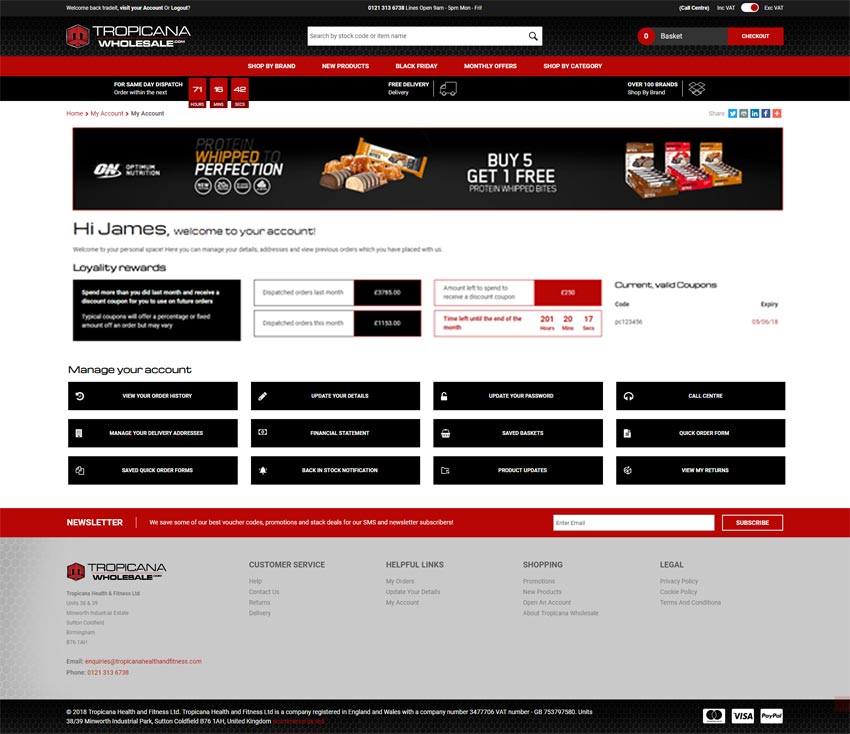Open Financial Statement
The height and width of the screenshot is (734, 850).
pos(336,433)
